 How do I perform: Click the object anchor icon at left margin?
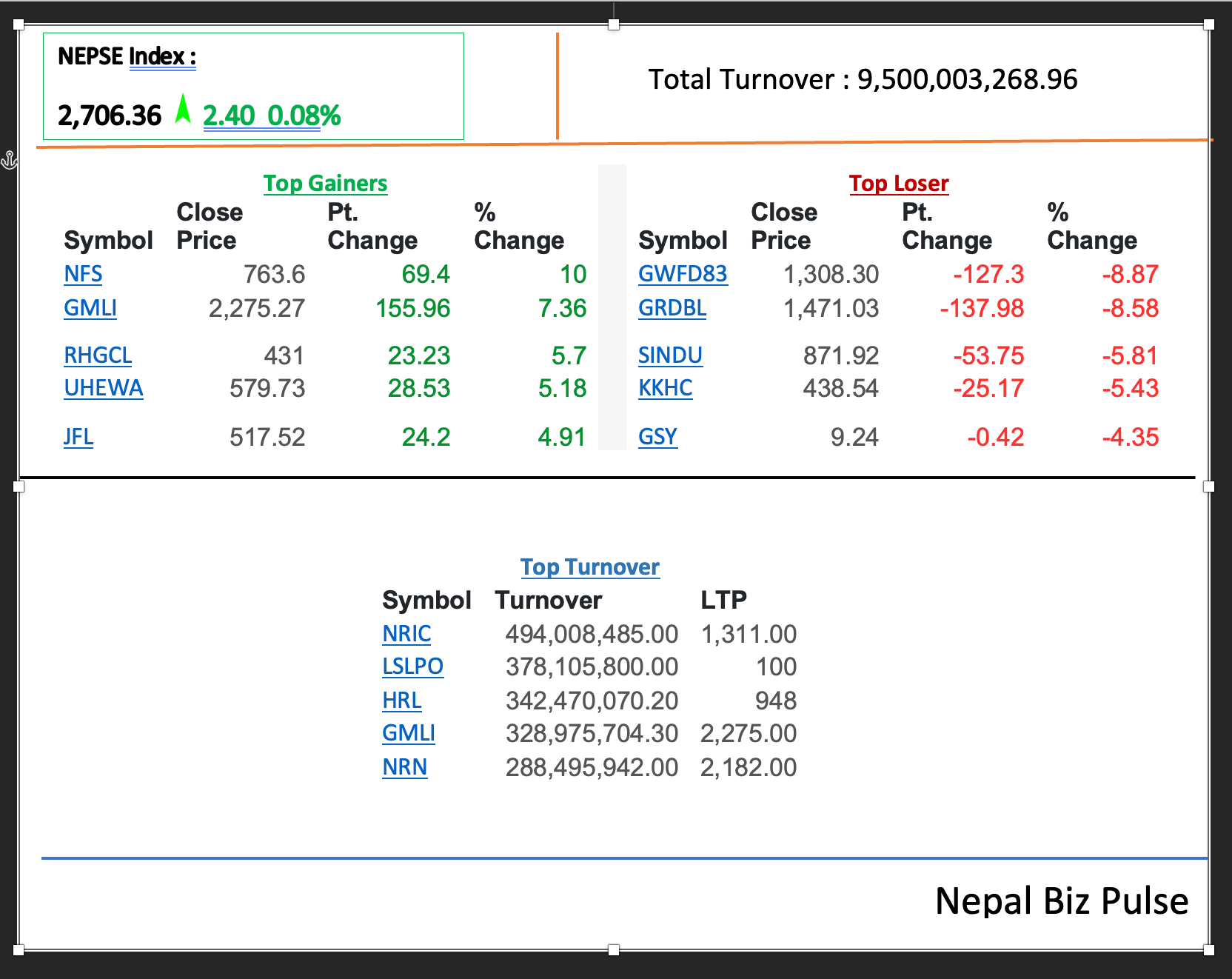(x=9, y=159)
